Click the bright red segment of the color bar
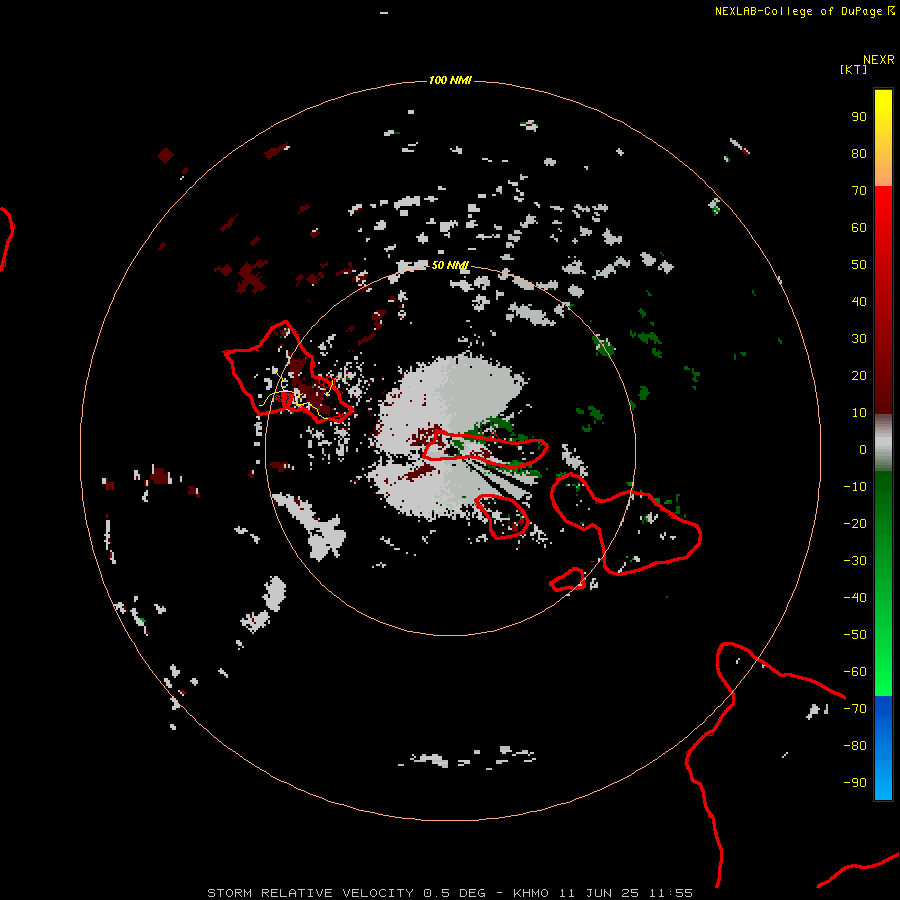 883,299
